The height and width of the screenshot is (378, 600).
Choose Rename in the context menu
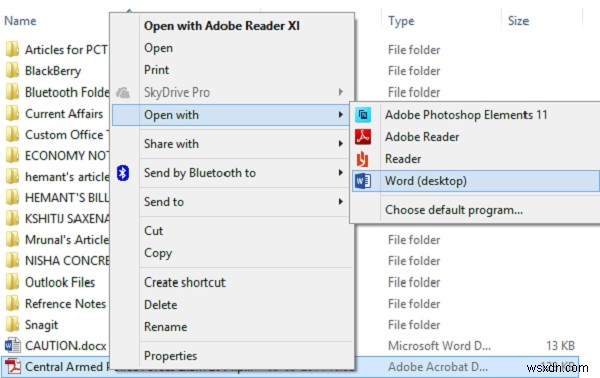coord(166,327)
